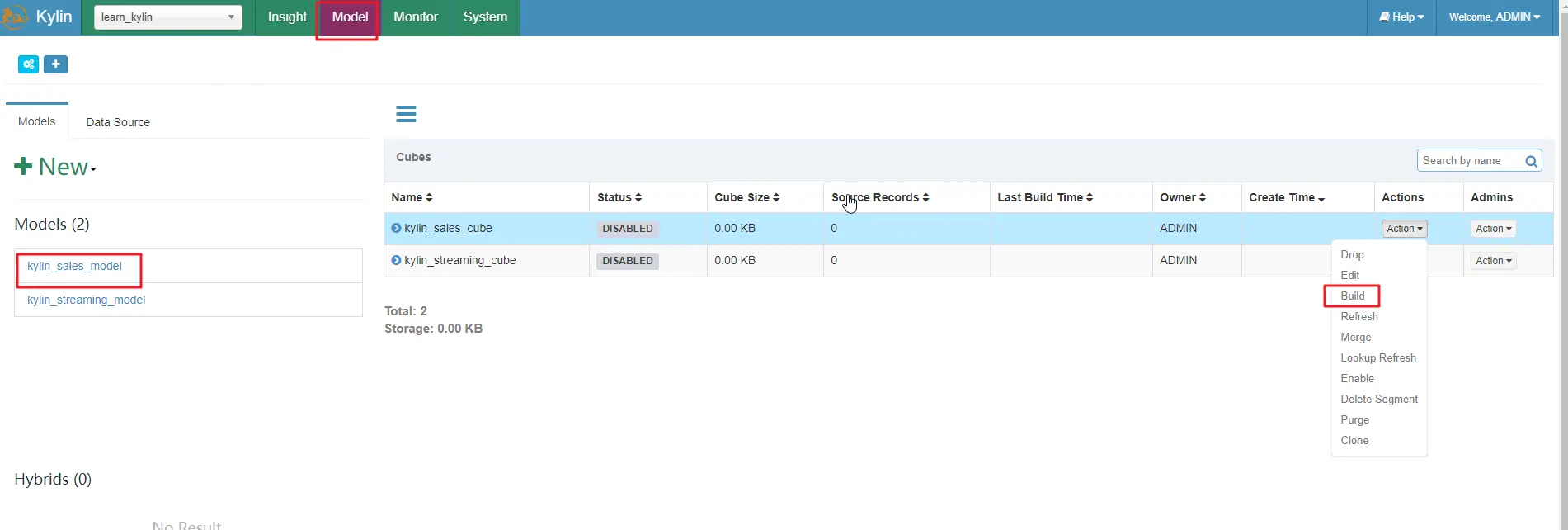Open the Help dropdown menu
The height and width of the screenshot is (530, 1568).
click(x=1401, y=17)
